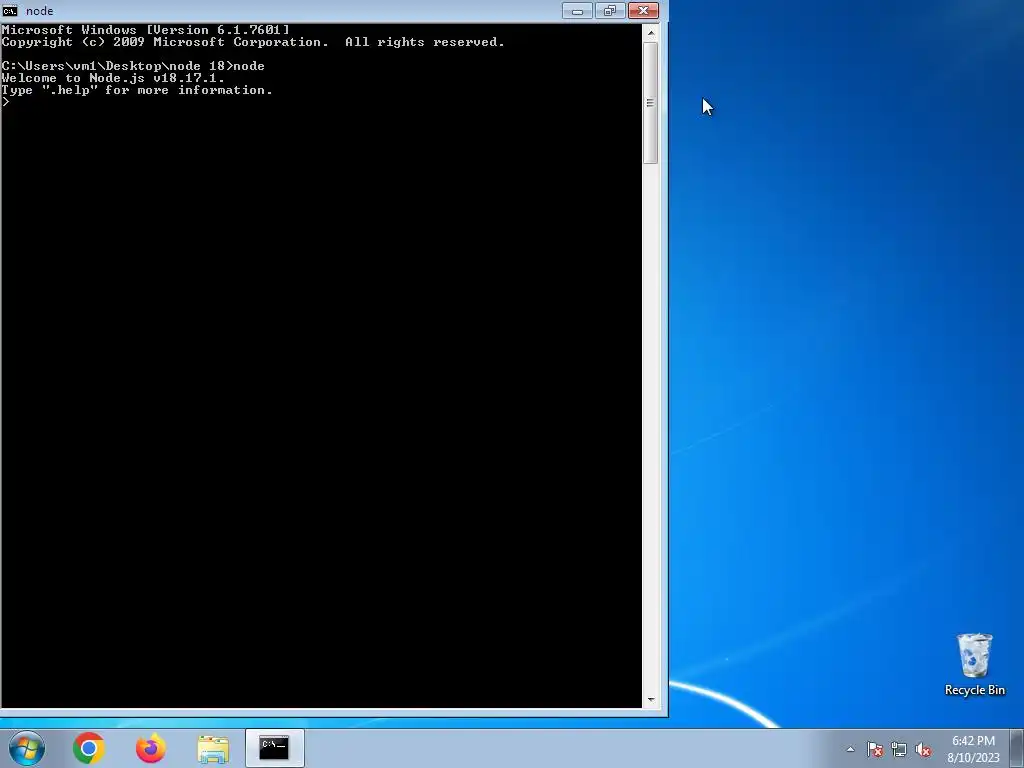Open the node window system menu icon
Image resolution: width=1024 pixels, height=768 pixels.
point(10,11)
